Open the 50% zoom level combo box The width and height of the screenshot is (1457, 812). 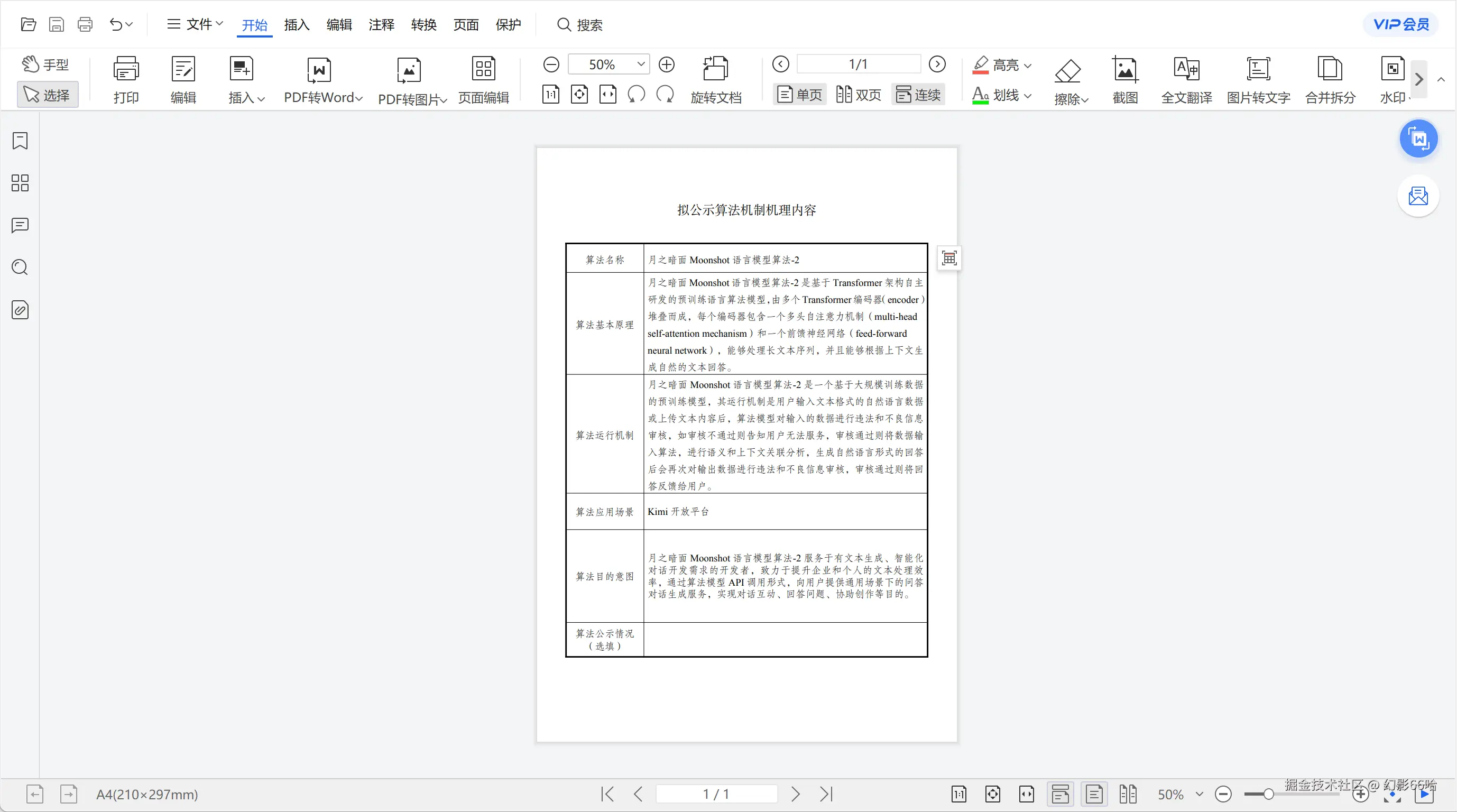[608, 64]
